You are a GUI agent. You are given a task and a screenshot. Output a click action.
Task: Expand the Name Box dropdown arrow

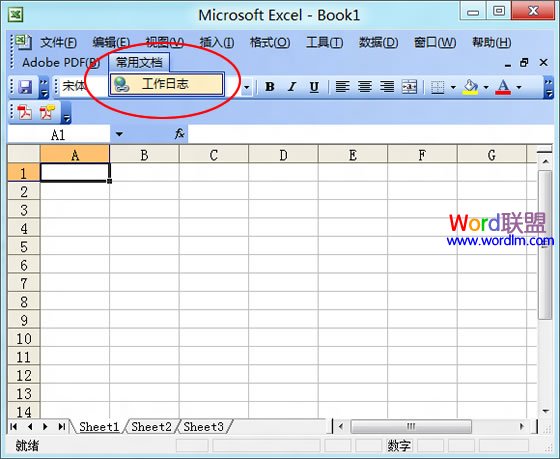pyautogui.click(x=119, y=134)
